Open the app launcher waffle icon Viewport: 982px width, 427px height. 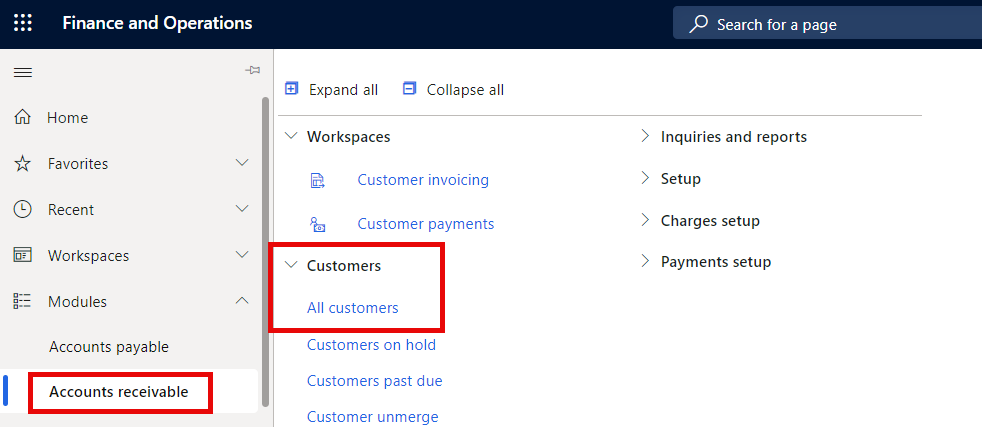(23, 24)
